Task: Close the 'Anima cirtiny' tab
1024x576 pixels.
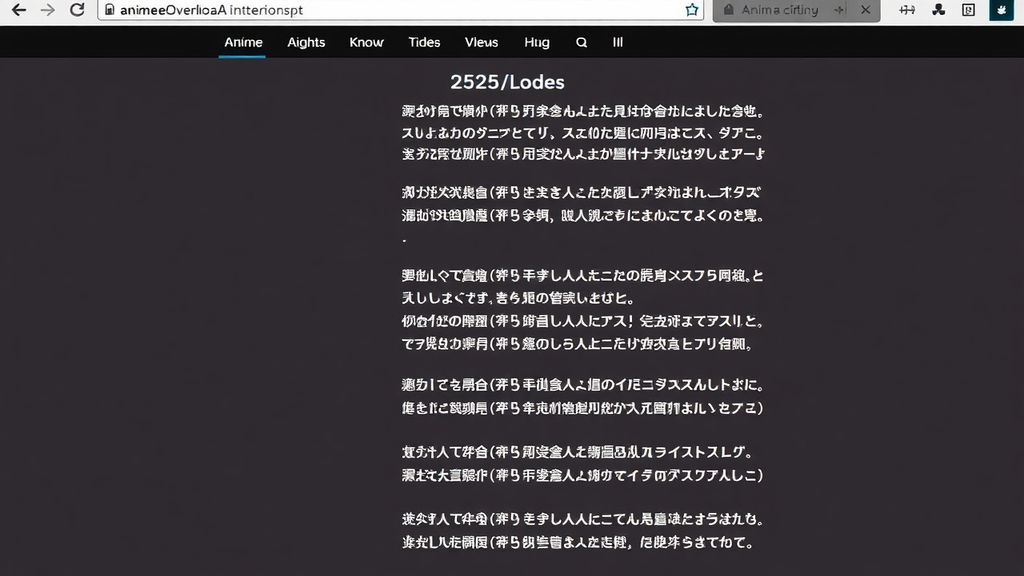Action: 865,10
